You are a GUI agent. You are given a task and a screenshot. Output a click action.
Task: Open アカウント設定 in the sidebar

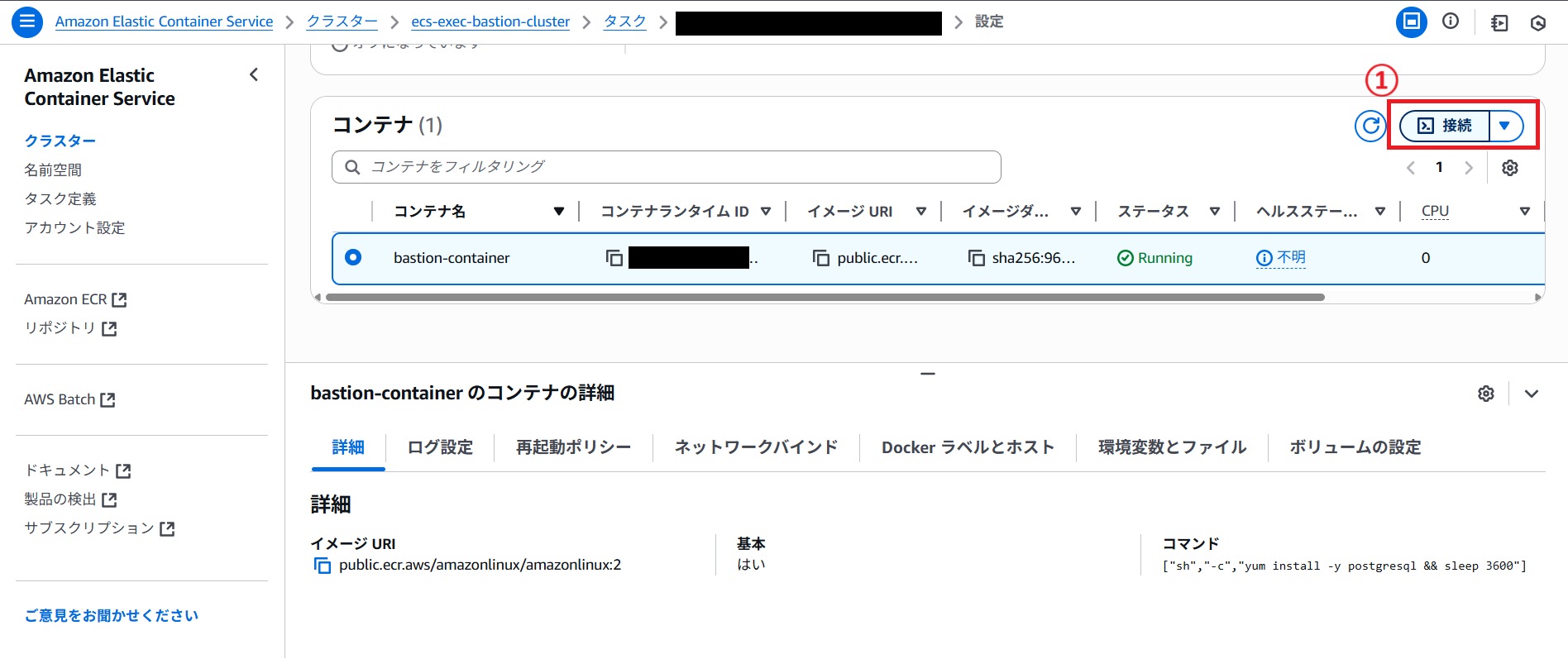click(74, 227)
